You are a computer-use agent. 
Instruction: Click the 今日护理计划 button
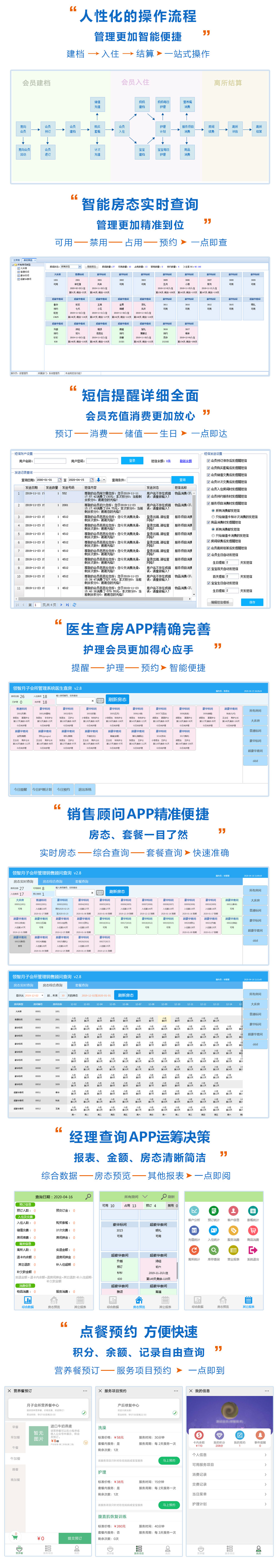(x=42, y=789)
